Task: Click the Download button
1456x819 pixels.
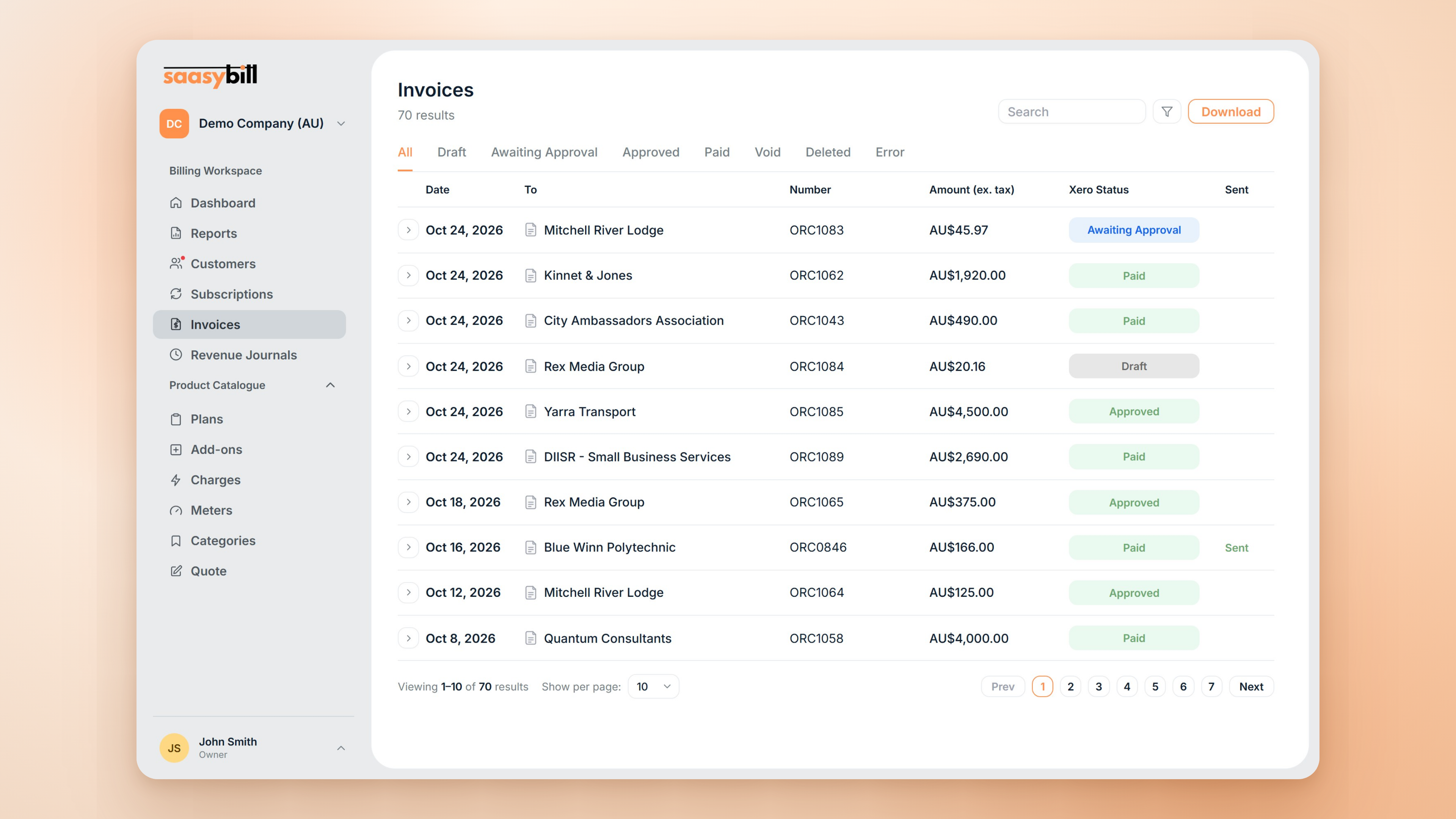Action: [1230, 111]
